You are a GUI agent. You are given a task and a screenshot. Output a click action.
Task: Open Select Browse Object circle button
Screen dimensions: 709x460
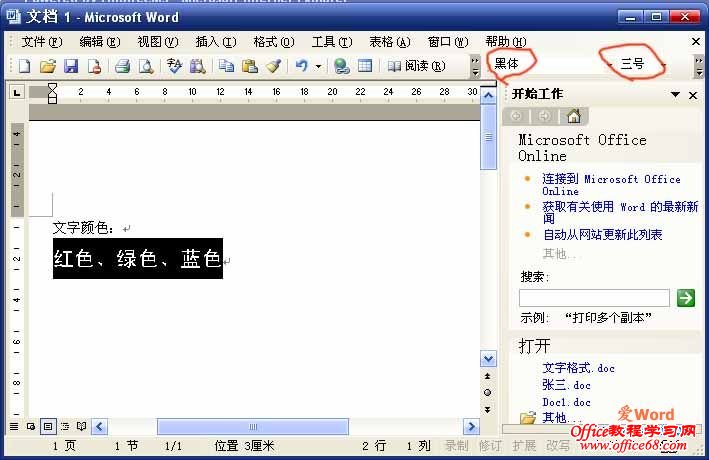(487, 393)
